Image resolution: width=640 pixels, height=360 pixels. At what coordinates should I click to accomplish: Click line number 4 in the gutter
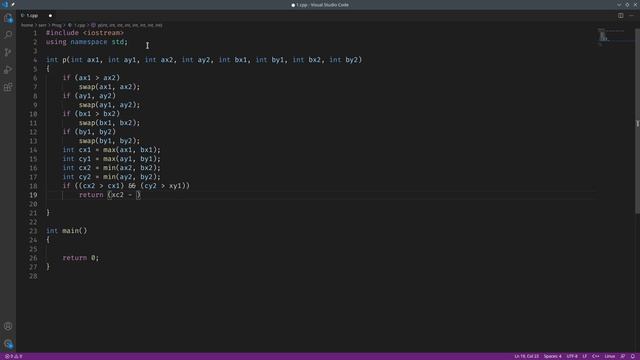[x=35, y=60]
